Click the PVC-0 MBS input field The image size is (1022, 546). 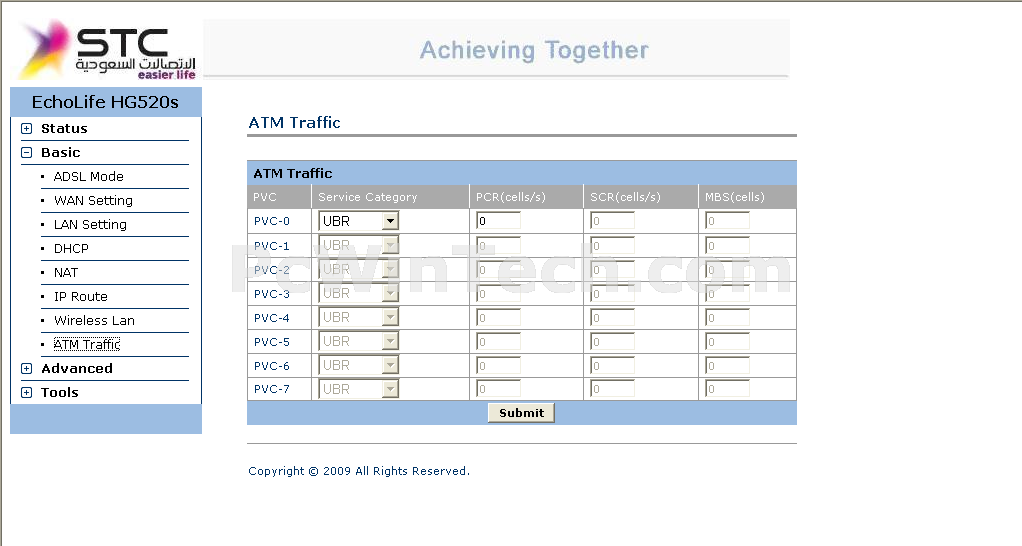[x=727, y=221]
